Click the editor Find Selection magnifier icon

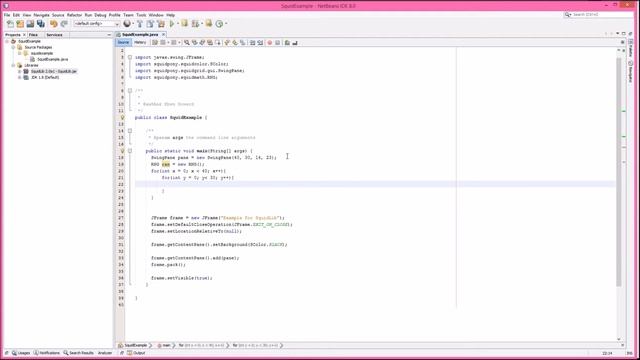pos(187,42)
